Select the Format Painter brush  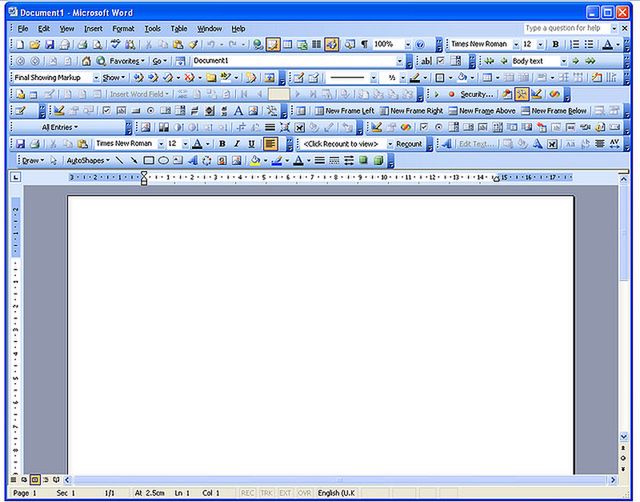tap(193, 44)
